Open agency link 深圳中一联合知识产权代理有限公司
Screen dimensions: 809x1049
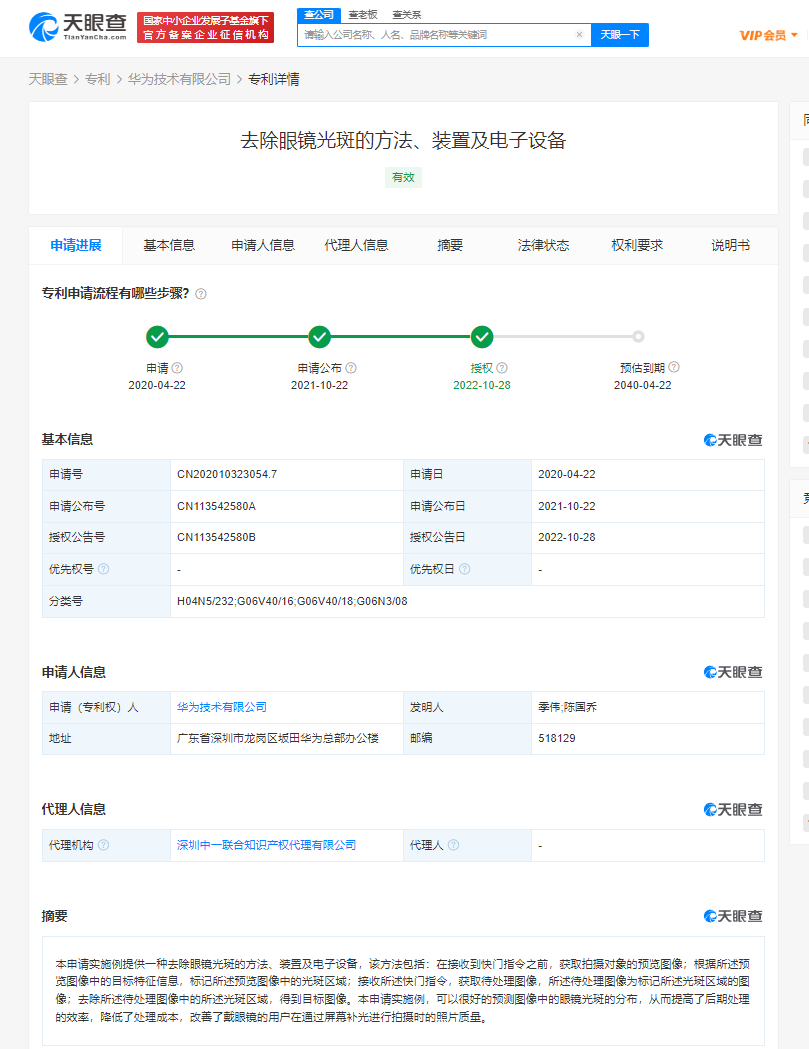(x=266, y=845)
